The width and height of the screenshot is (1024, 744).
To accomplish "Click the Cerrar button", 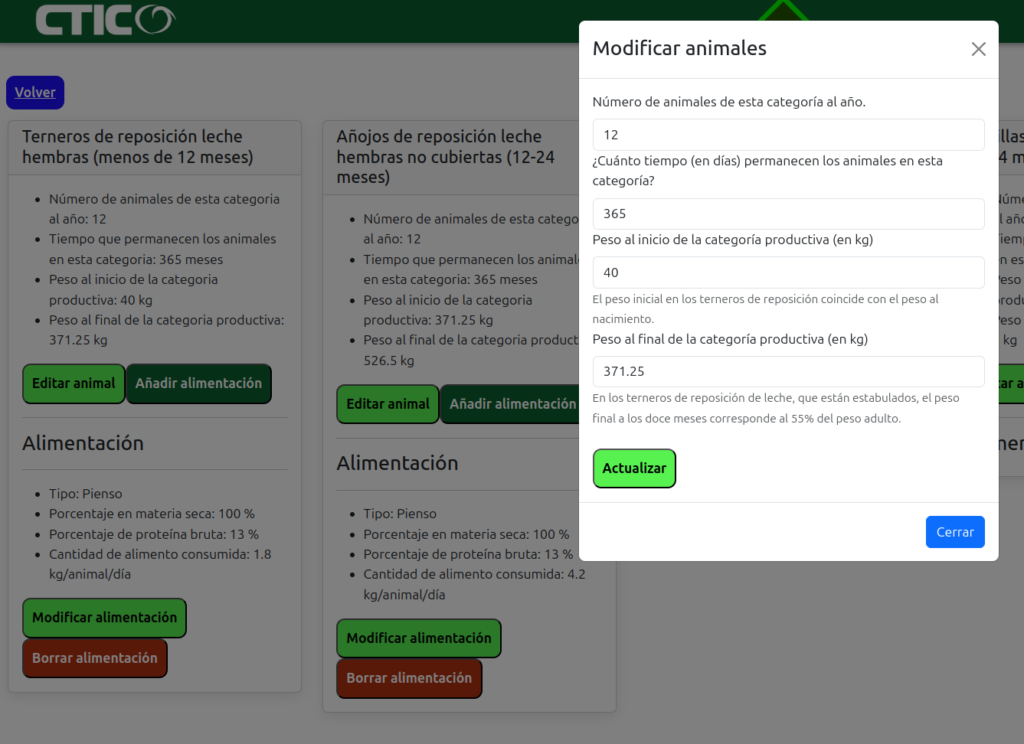I will pyautogui.click(x=955, y=532).
